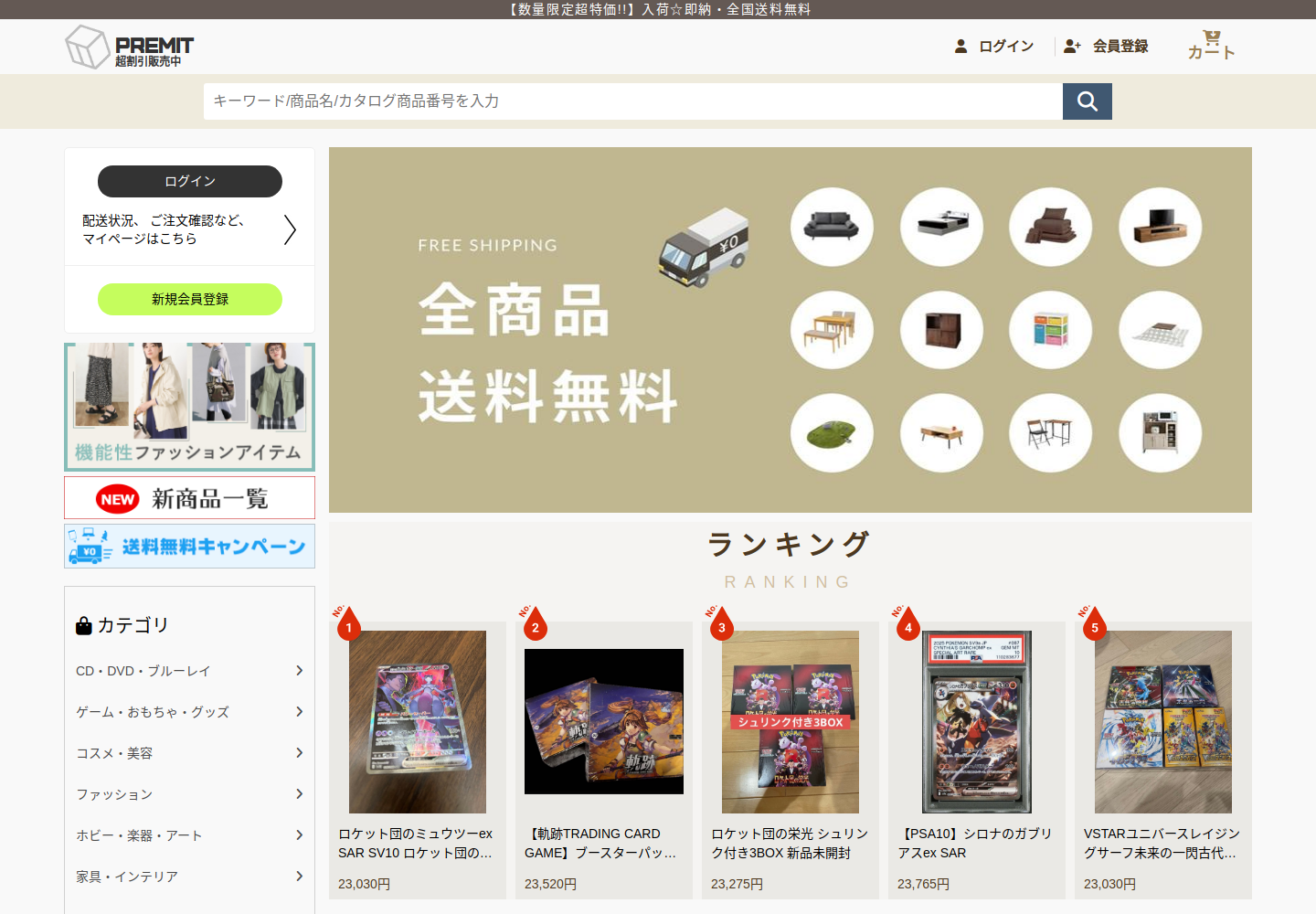The width and height of the screenshot is (1316, 914).
Task: Click the header login person icon
Action: [960, 46]
